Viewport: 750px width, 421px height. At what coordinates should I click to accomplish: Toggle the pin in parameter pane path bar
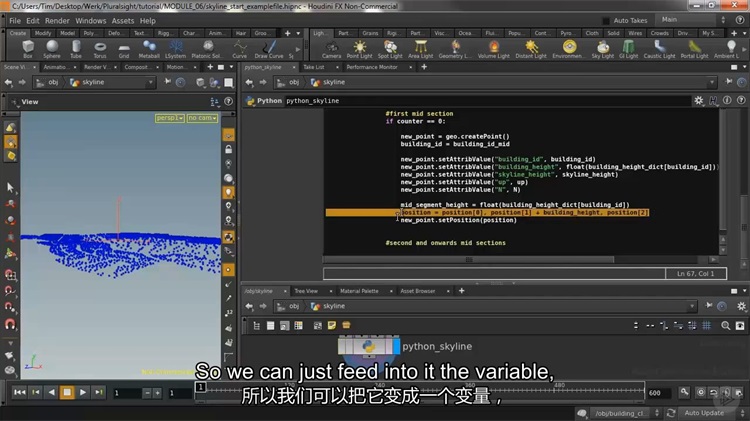point(728,82)
